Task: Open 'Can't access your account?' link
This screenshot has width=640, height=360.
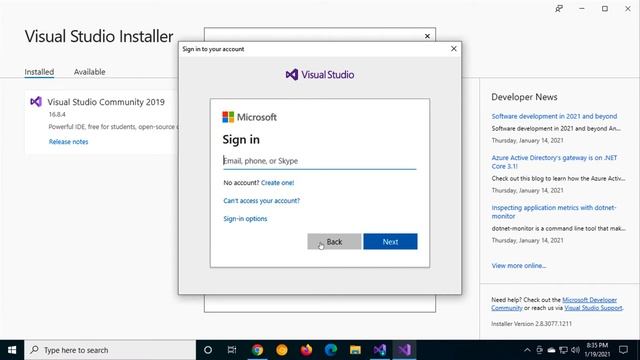Action: click(262, 201)
